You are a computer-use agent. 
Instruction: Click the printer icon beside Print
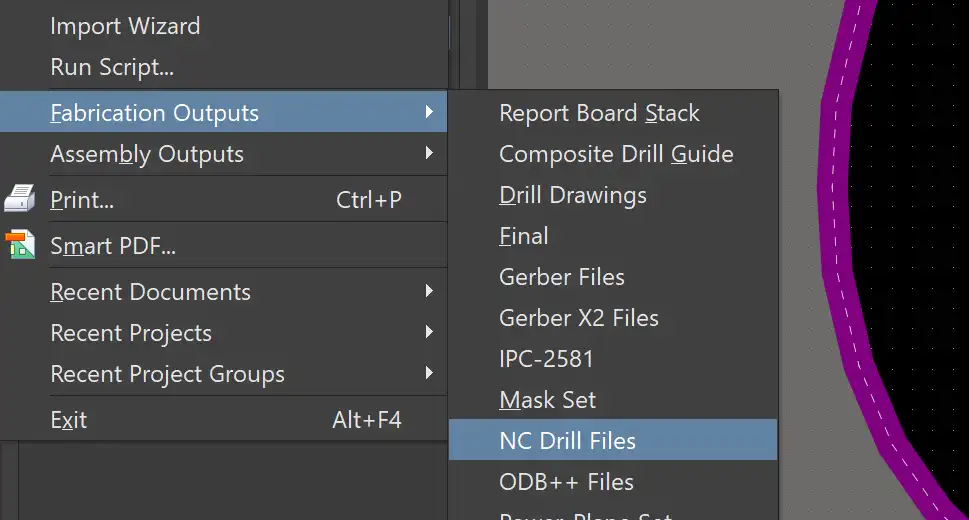tap(20, 200)
